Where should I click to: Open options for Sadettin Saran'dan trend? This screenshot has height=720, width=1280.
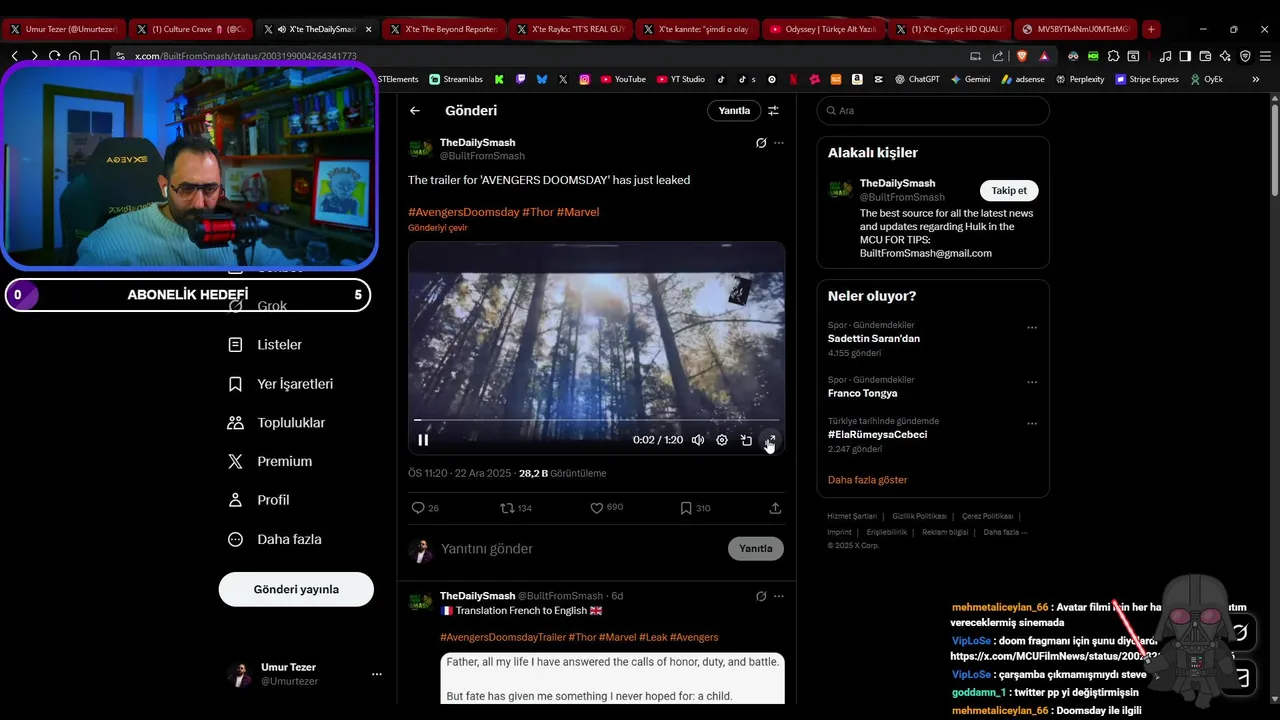point(1032,327)
